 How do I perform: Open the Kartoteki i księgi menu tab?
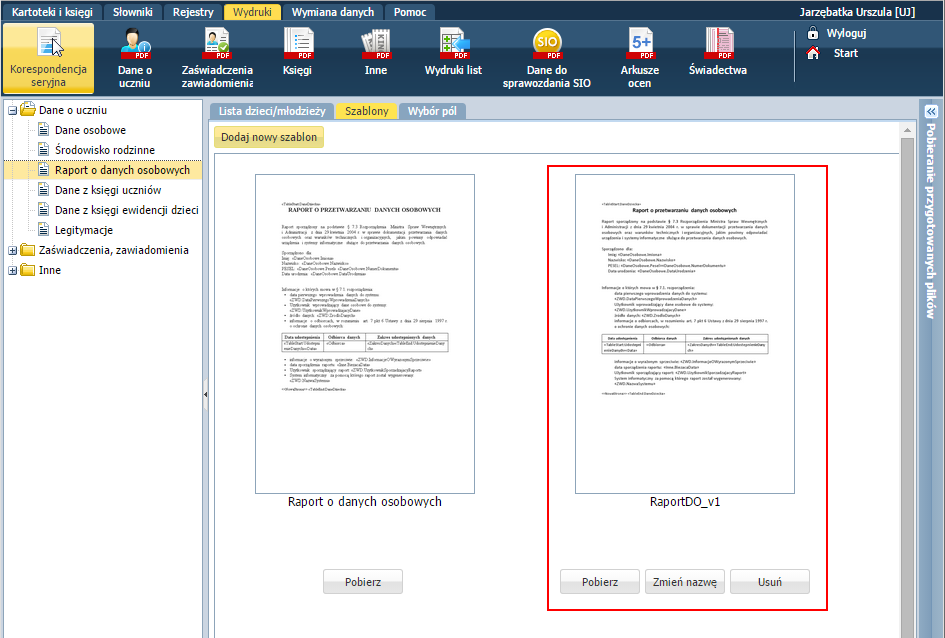[x=52, y=12]
